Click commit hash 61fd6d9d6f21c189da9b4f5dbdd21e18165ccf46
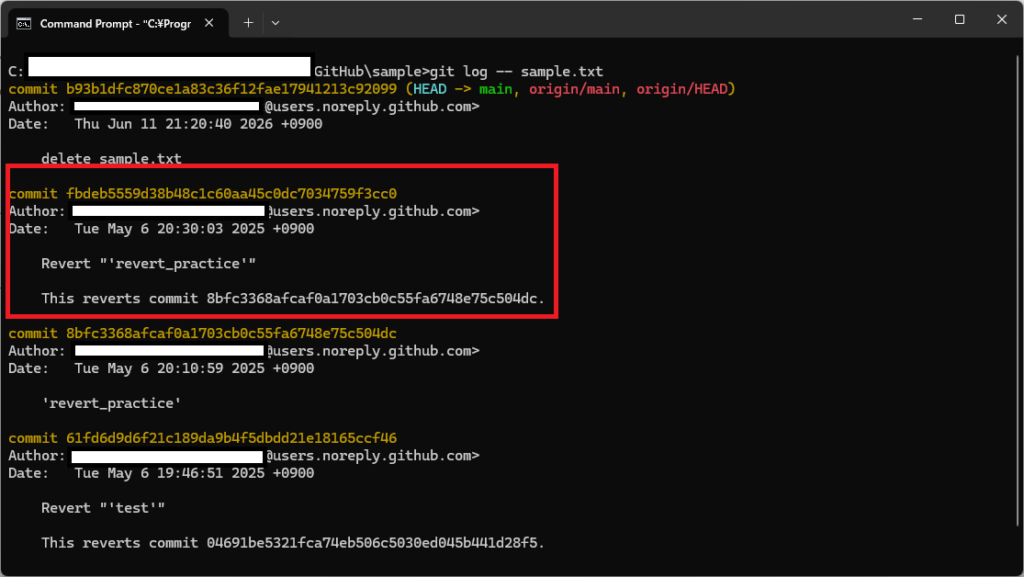 point(231,438)
